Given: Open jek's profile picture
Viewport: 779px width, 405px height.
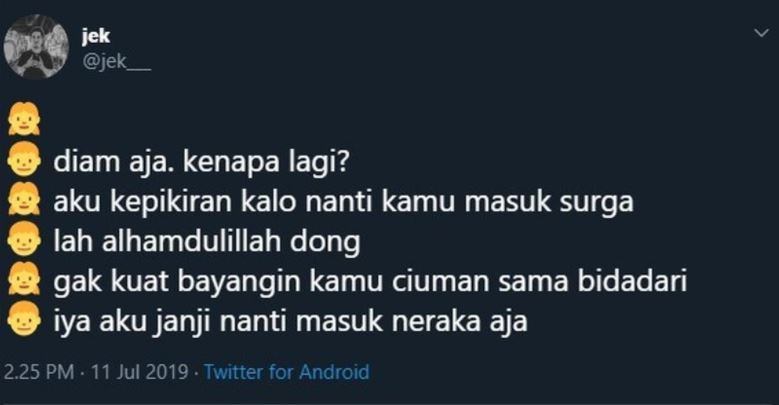Looking at the screenshot, I should tap(36, 47).
